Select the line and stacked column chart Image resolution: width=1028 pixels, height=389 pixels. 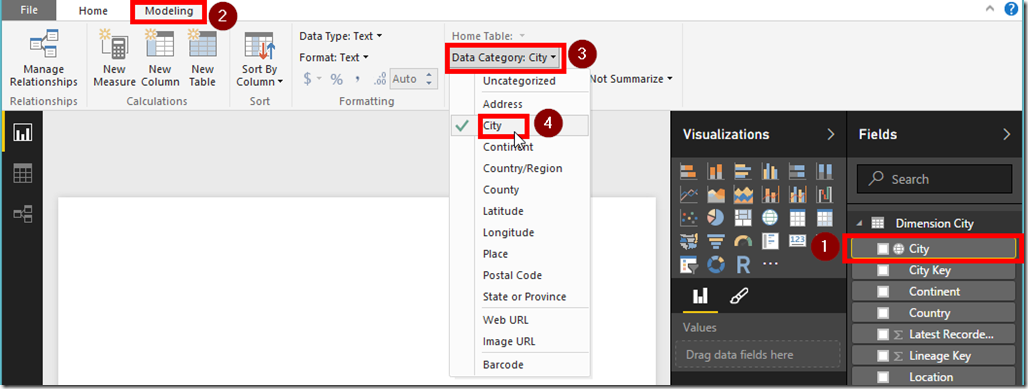point(770,195)
